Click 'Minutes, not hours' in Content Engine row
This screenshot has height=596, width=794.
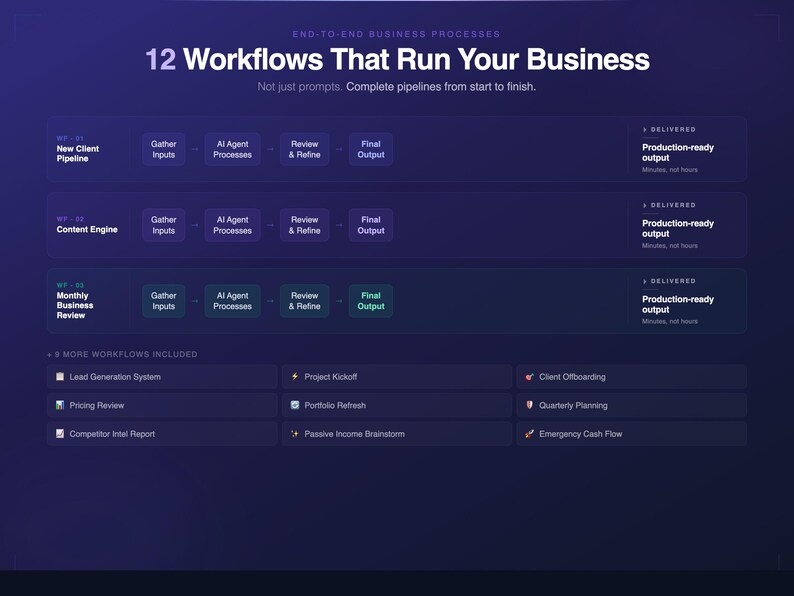(669, 246)
